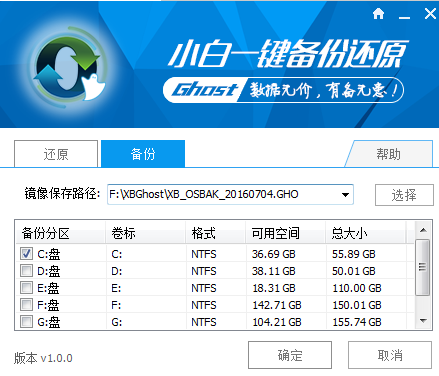Screen dimensions: 439x376
Task: Select the 150.01 GB total size cell
Action: [357, 305]
